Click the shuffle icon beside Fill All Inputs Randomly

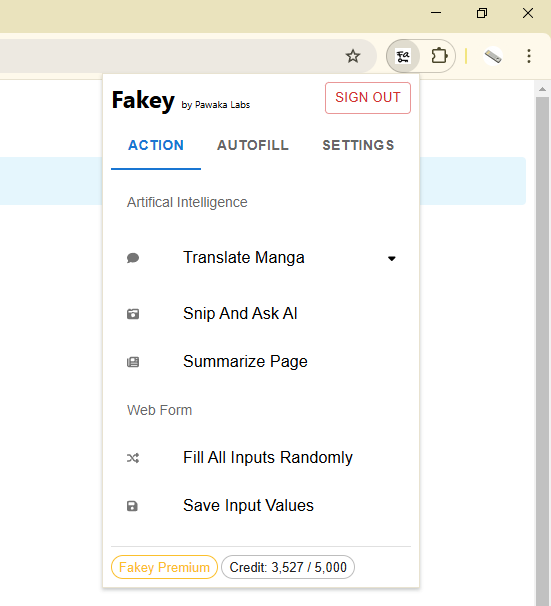tap(133, 458)
